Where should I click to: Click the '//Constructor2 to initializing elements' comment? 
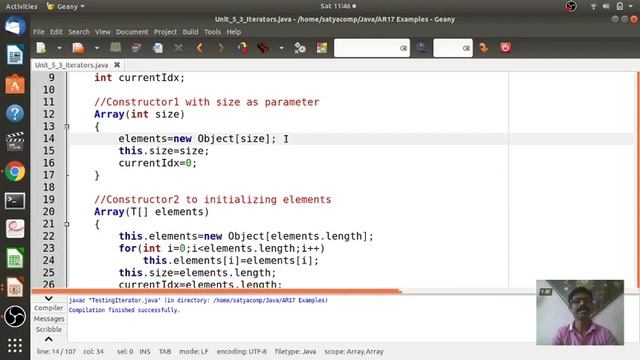[x=213, y=200]
